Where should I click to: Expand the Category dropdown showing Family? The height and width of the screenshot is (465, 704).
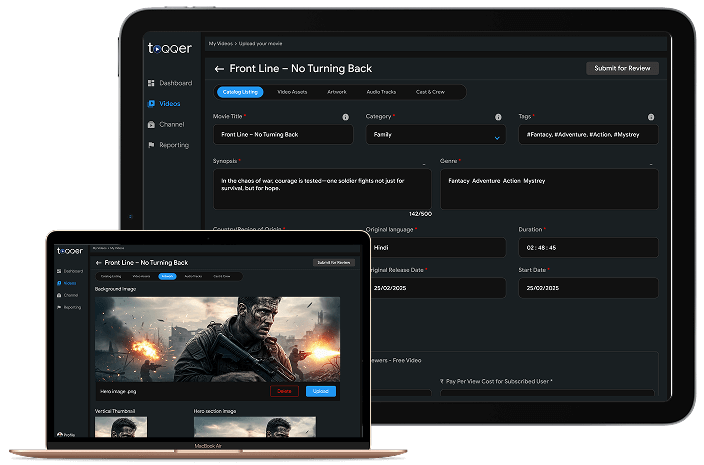435,134
